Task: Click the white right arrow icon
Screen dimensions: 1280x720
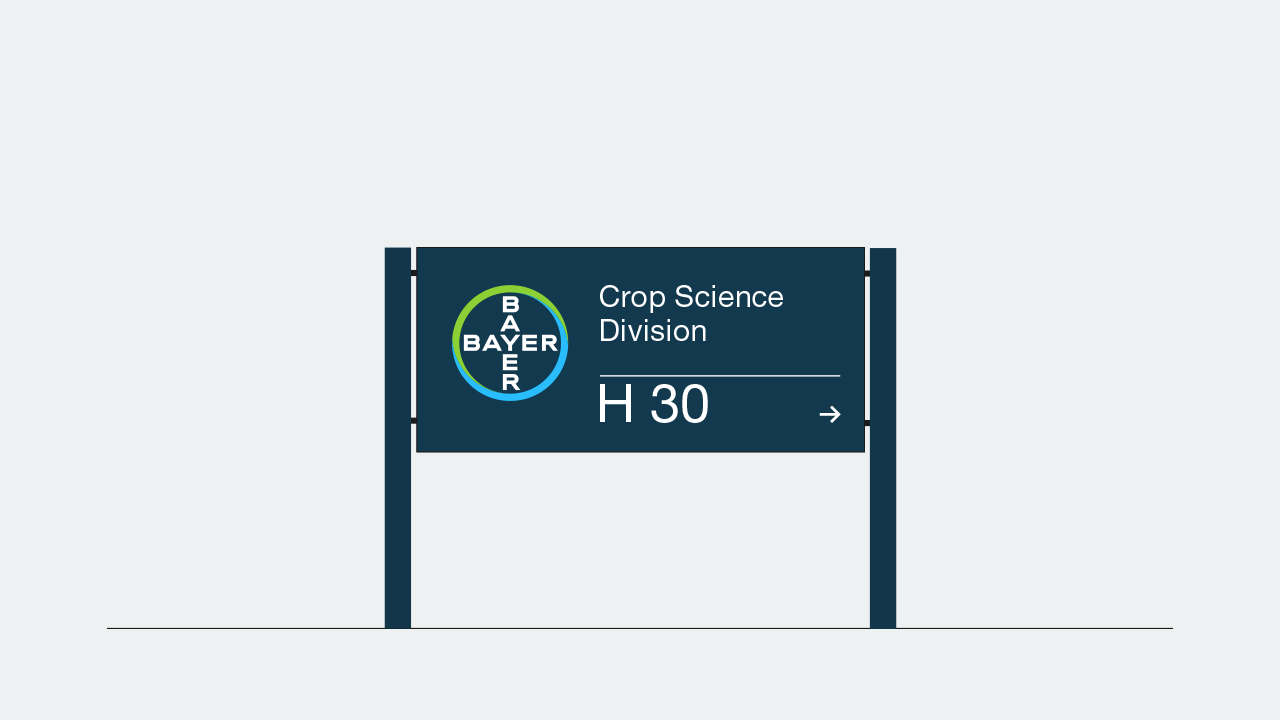Action: 830,414
